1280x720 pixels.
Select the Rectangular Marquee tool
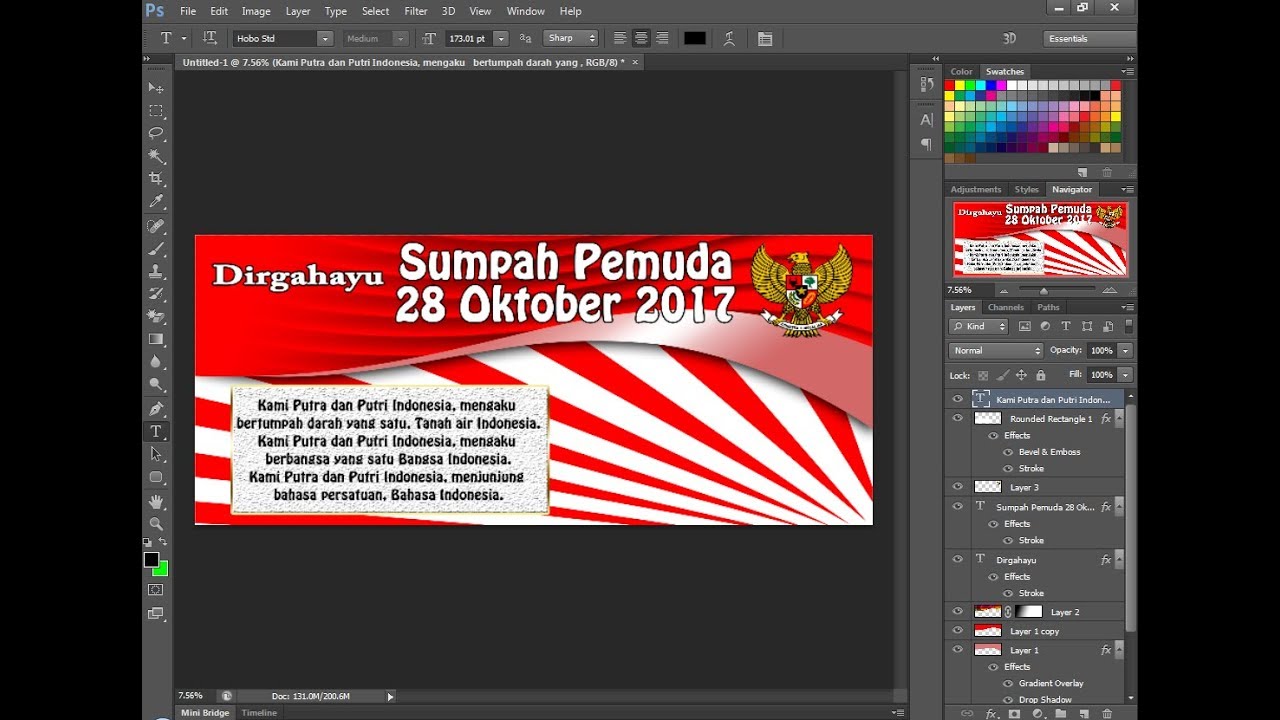tap(156, 110)
